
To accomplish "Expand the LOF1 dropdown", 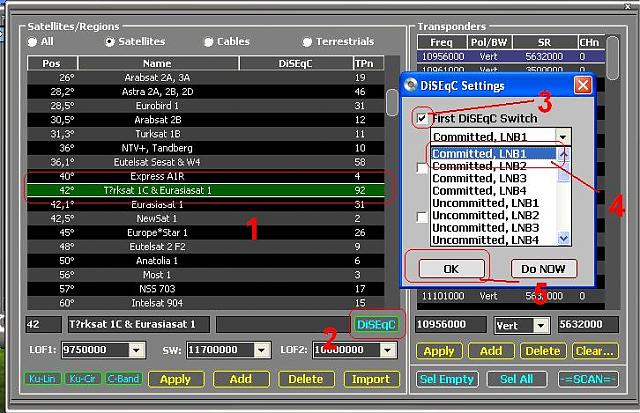I will click(x=136, y=350).
